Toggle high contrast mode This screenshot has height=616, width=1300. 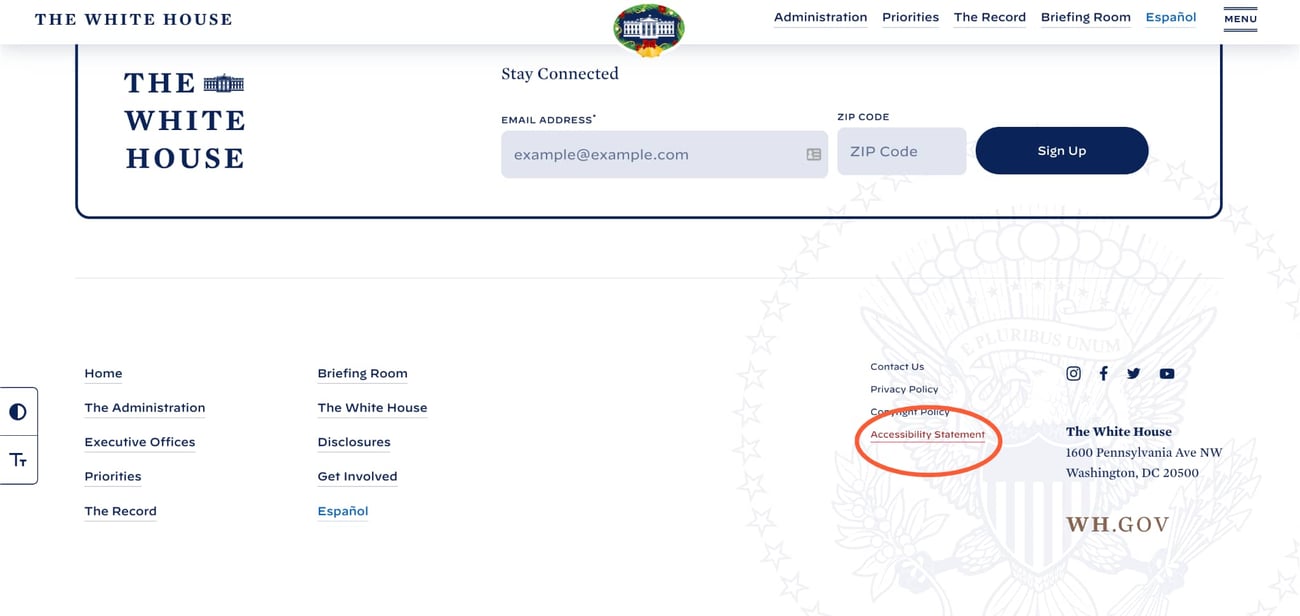[18, 412]
